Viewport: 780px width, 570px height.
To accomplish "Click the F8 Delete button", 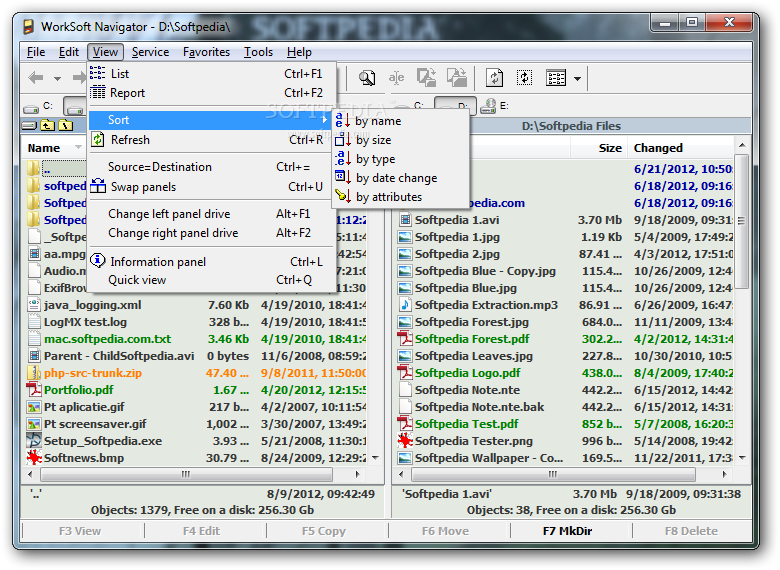I will 691,531.
